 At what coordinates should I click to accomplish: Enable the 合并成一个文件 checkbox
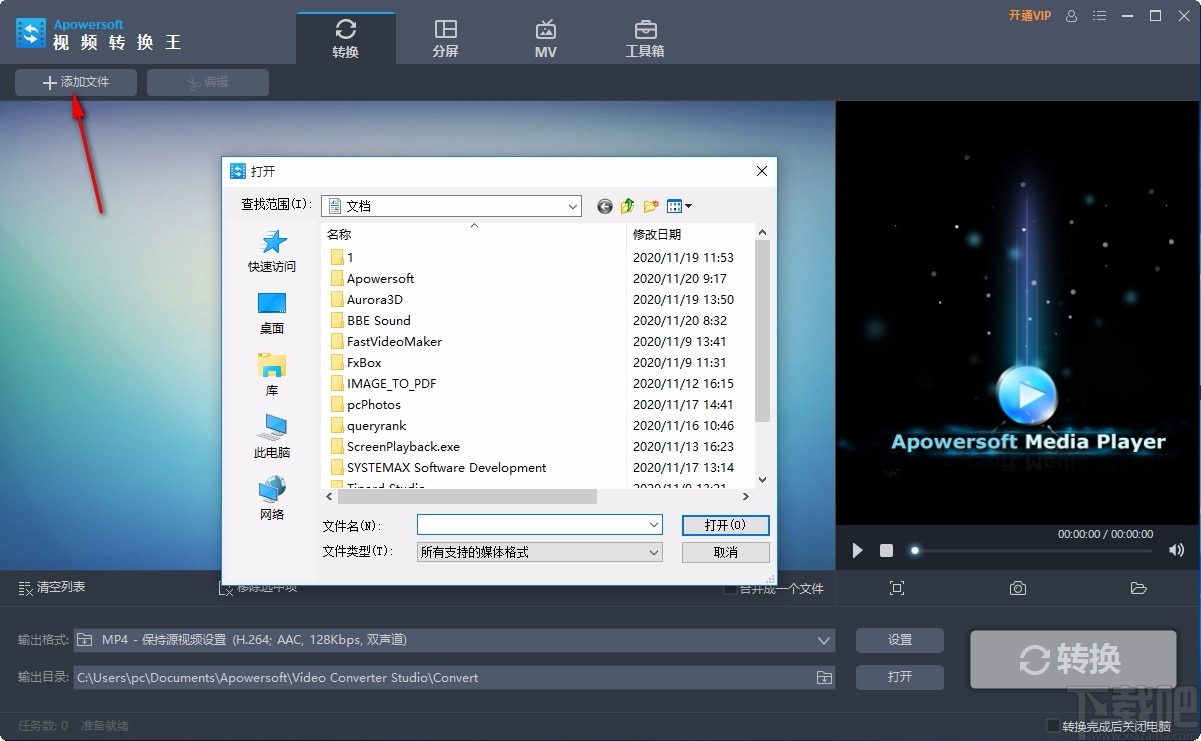(x=729, y=589)
